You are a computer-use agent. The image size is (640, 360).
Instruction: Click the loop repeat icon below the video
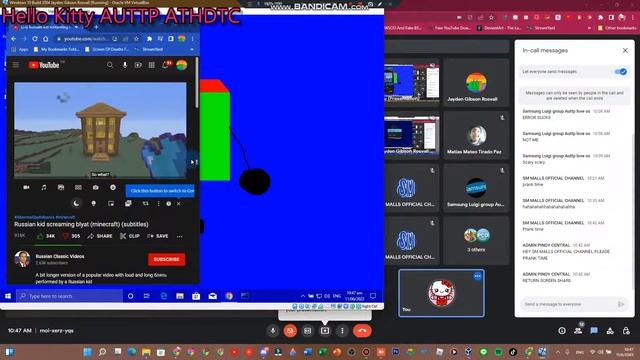146,203
